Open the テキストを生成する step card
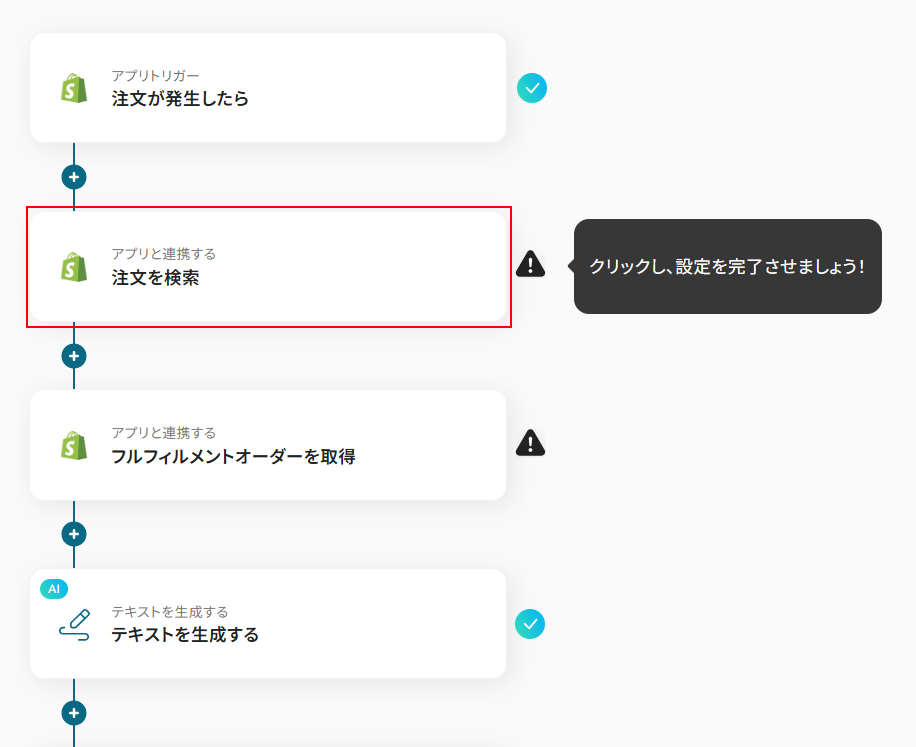This screenshot has height=747, width=916. [268, 624]
